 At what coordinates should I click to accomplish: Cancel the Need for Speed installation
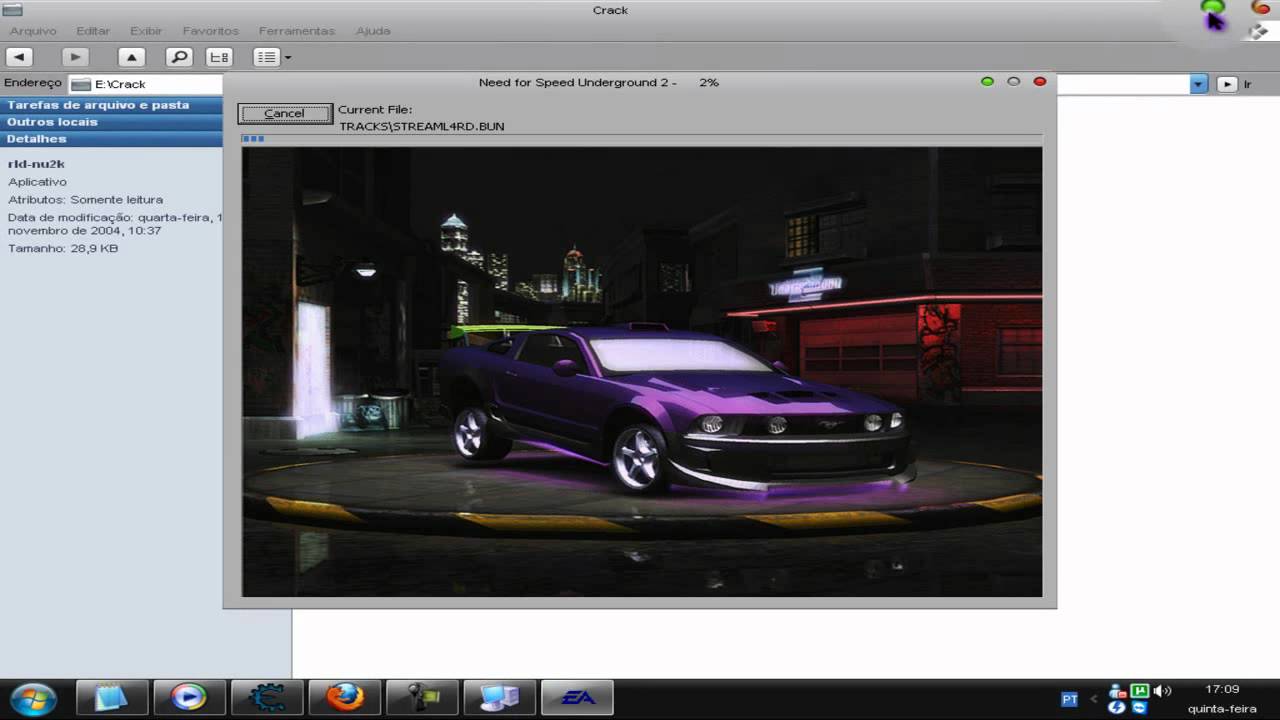[284, 113]
